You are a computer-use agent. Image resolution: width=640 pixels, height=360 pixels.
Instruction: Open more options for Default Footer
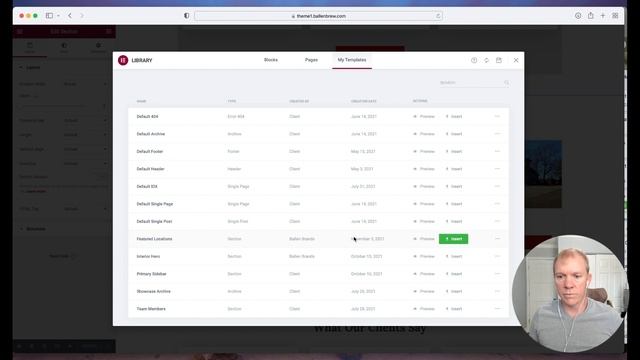(497, 151)
